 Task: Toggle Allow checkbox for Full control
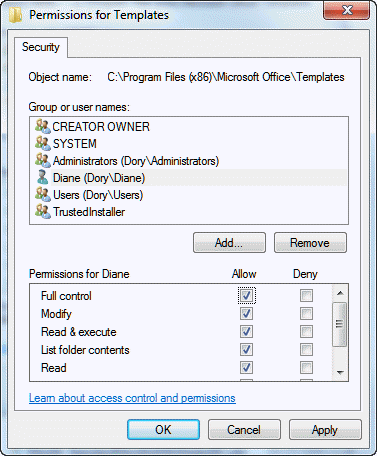pos(246,295)
